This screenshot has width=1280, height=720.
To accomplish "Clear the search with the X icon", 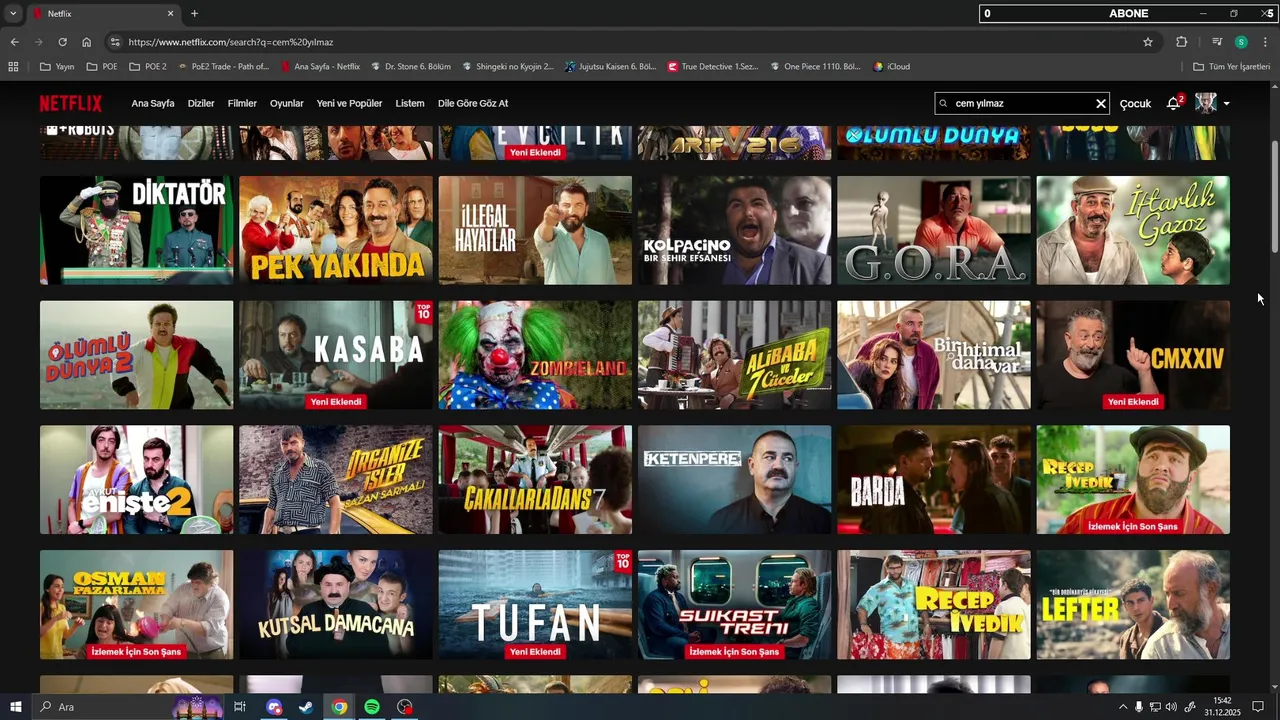I will (x=1101, y=104).
